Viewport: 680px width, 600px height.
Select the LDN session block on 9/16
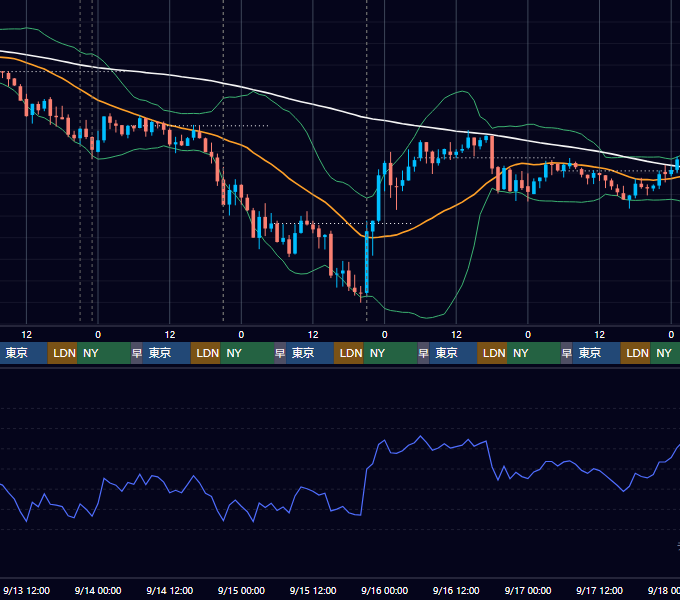(492, 353)
